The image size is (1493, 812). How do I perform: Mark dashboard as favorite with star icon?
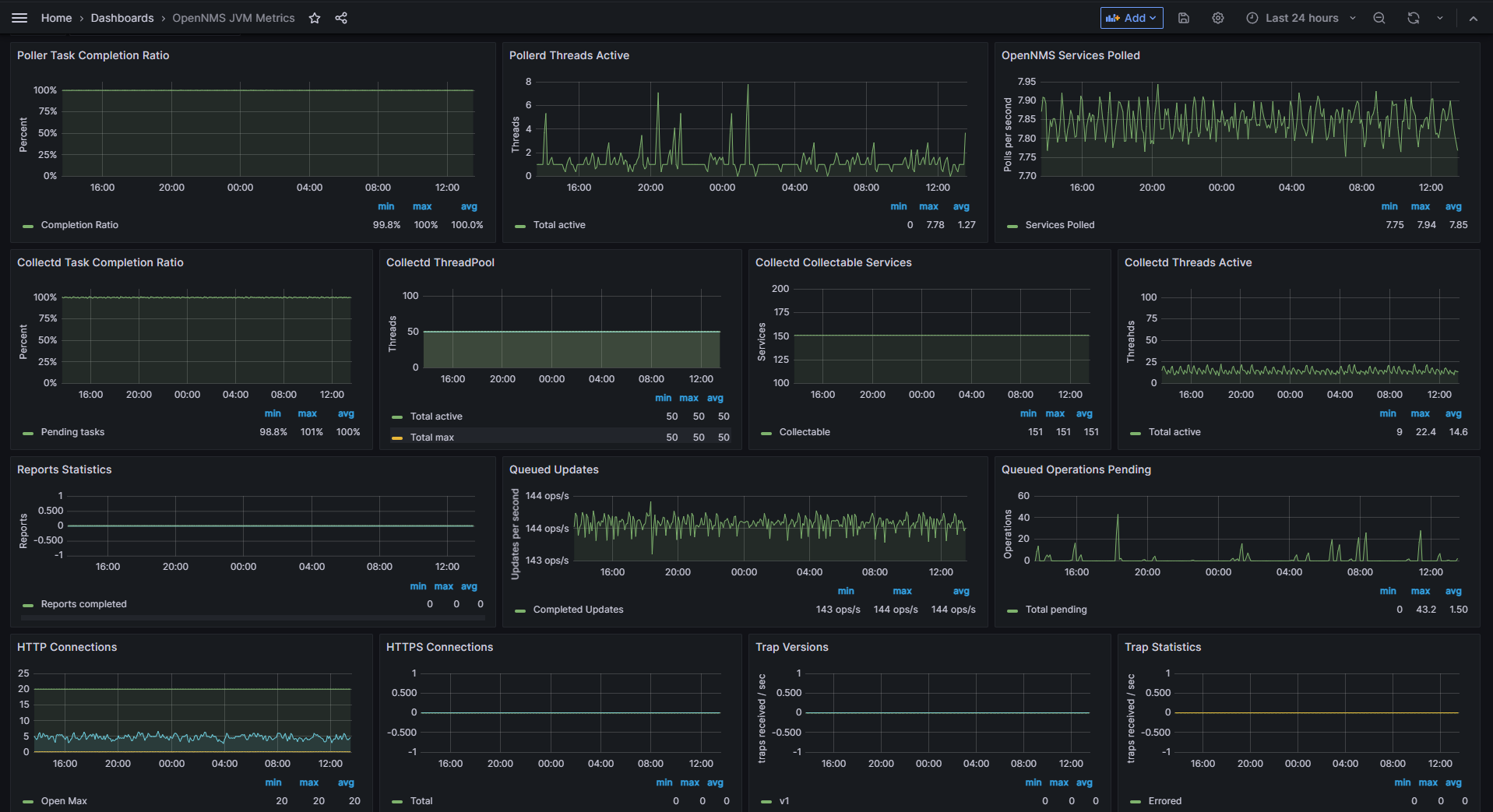315,18
